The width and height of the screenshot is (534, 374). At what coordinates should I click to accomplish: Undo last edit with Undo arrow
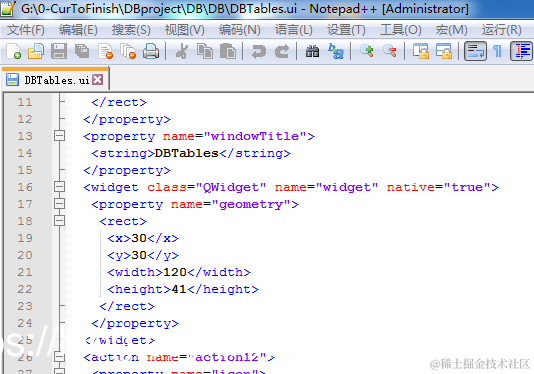[x=258, y=51]
